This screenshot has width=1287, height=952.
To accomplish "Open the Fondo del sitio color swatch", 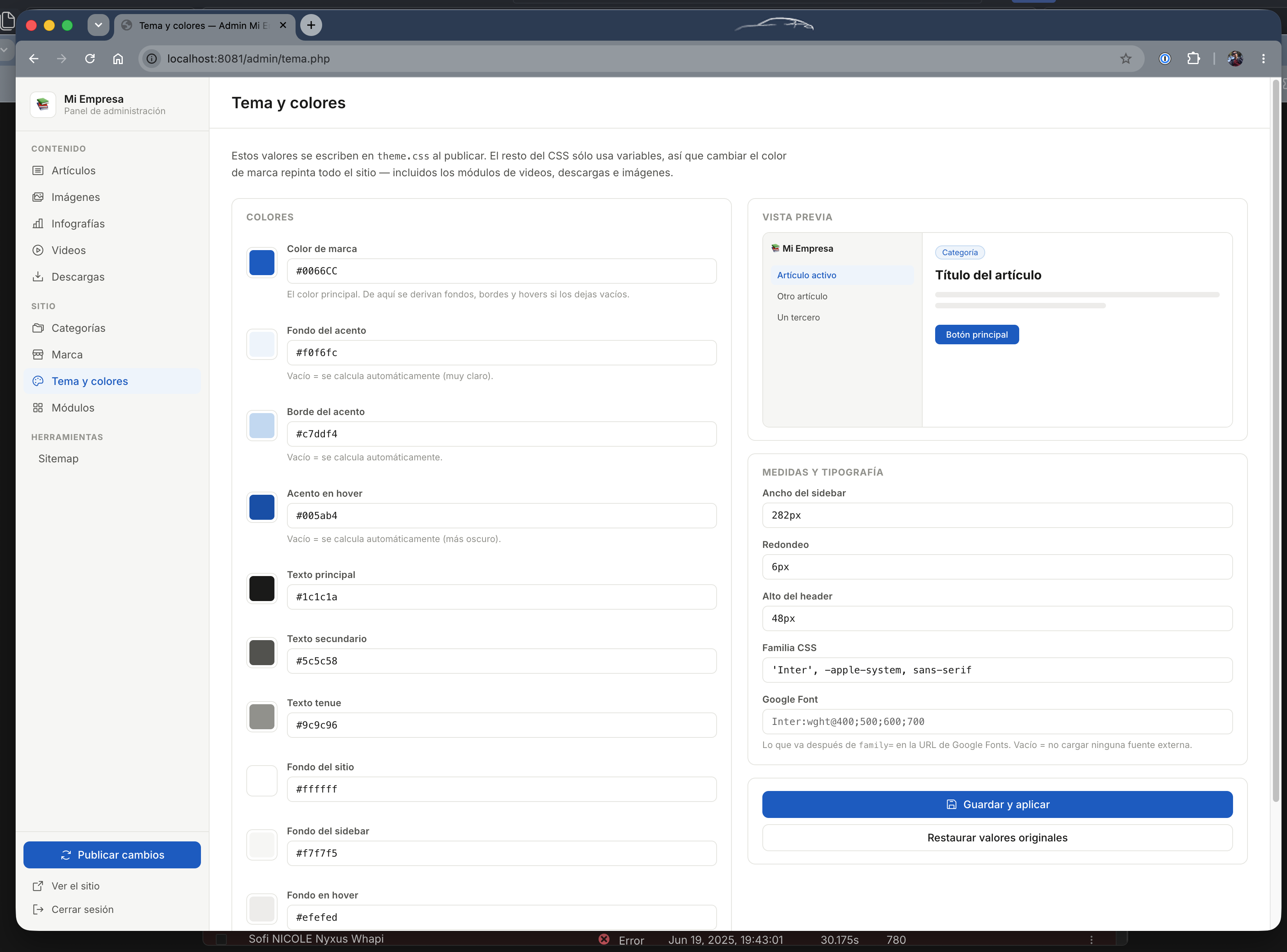I will (x=262, y=781).
